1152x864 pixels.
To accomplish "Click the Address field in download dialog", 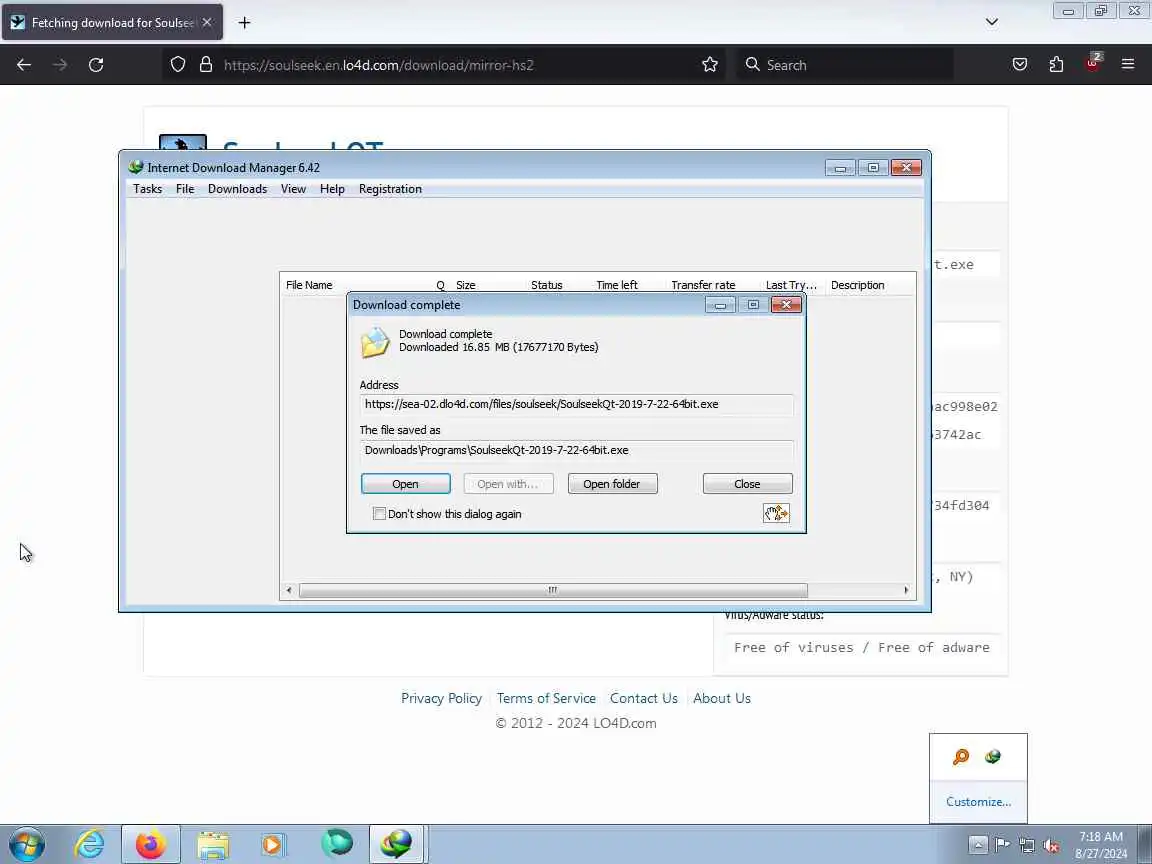I will click(577, 404).
